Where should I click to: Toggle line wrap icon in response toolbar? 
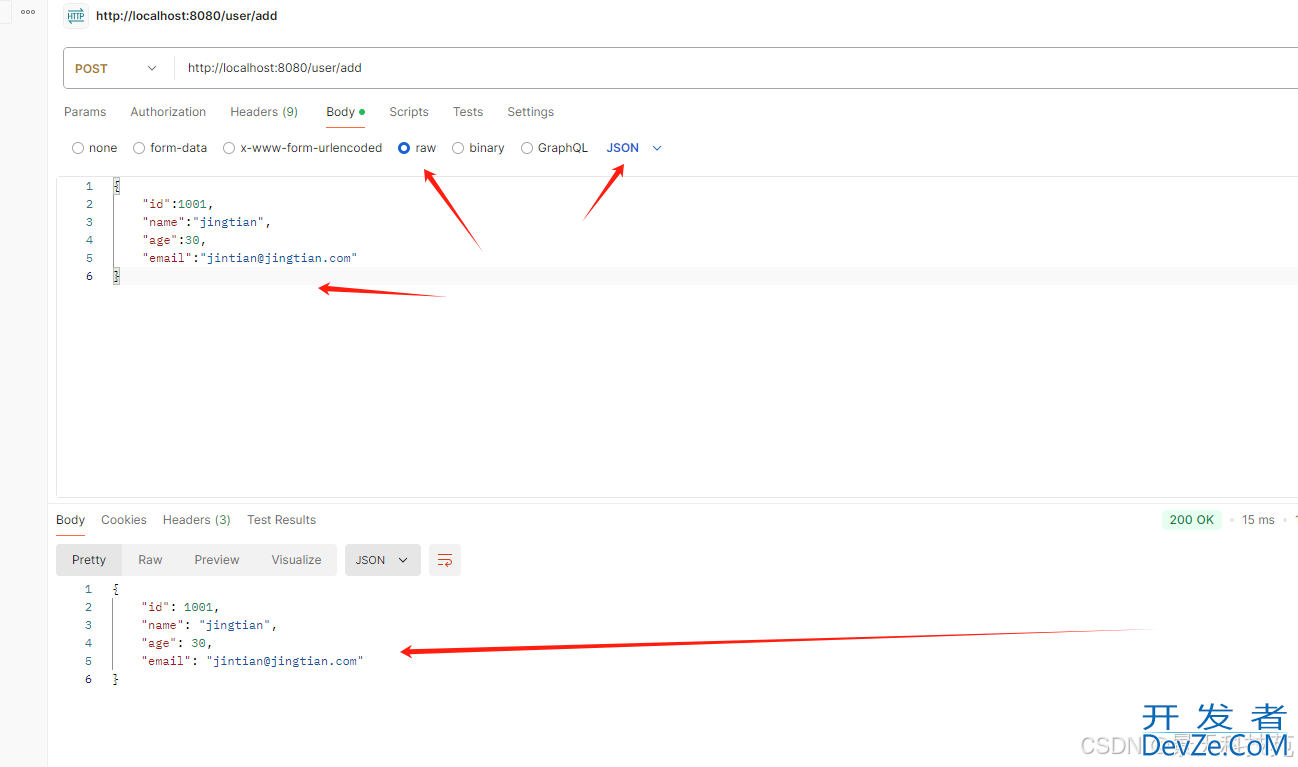445,560
